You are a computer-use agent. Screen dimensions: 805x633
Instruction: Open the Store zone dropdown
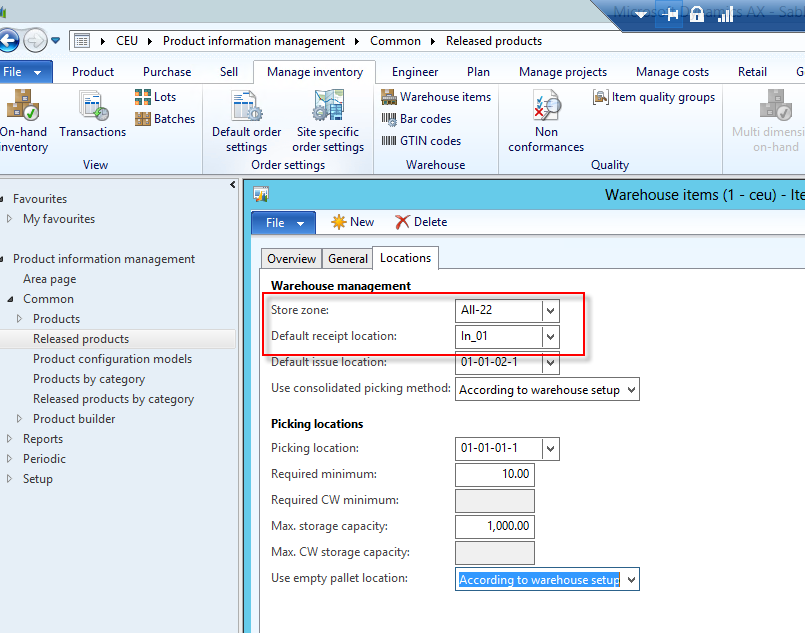click(x=550, y=311)
